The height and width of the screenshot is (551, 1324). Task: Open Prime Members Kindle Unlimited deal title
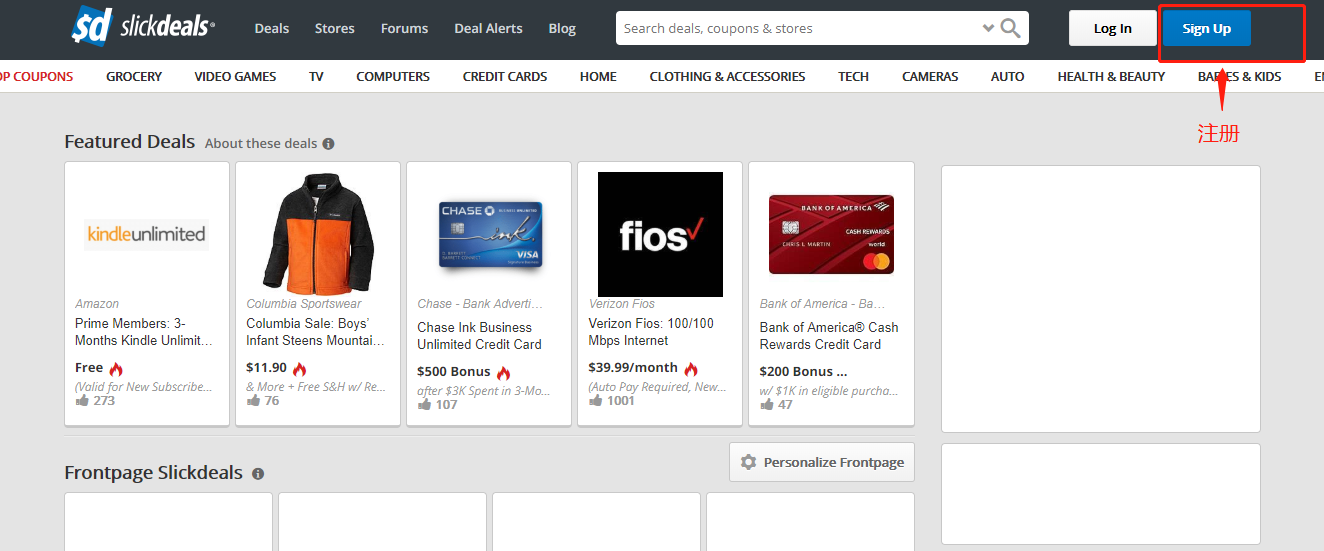pyautogui.click(x=144, y=332)
